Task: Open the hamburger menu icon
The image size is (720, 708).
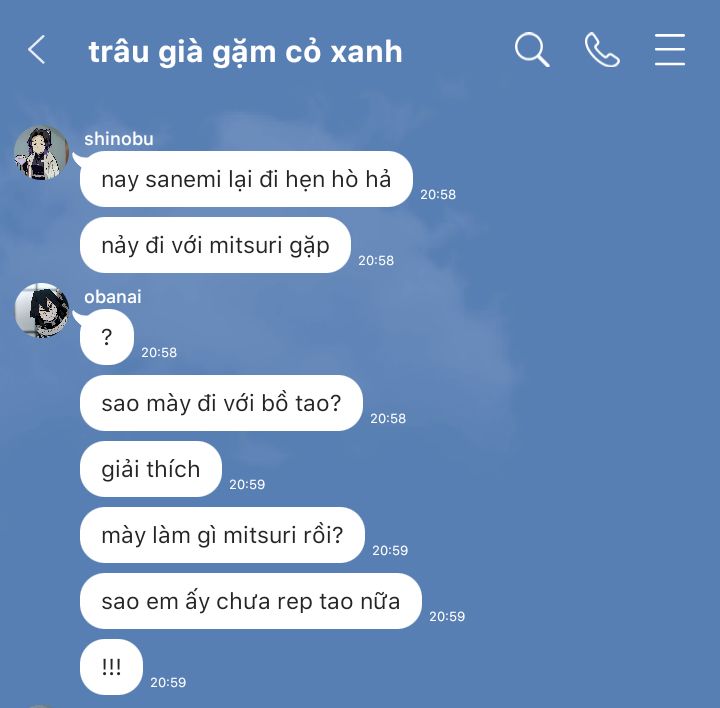Action: (x=670, y=50)
